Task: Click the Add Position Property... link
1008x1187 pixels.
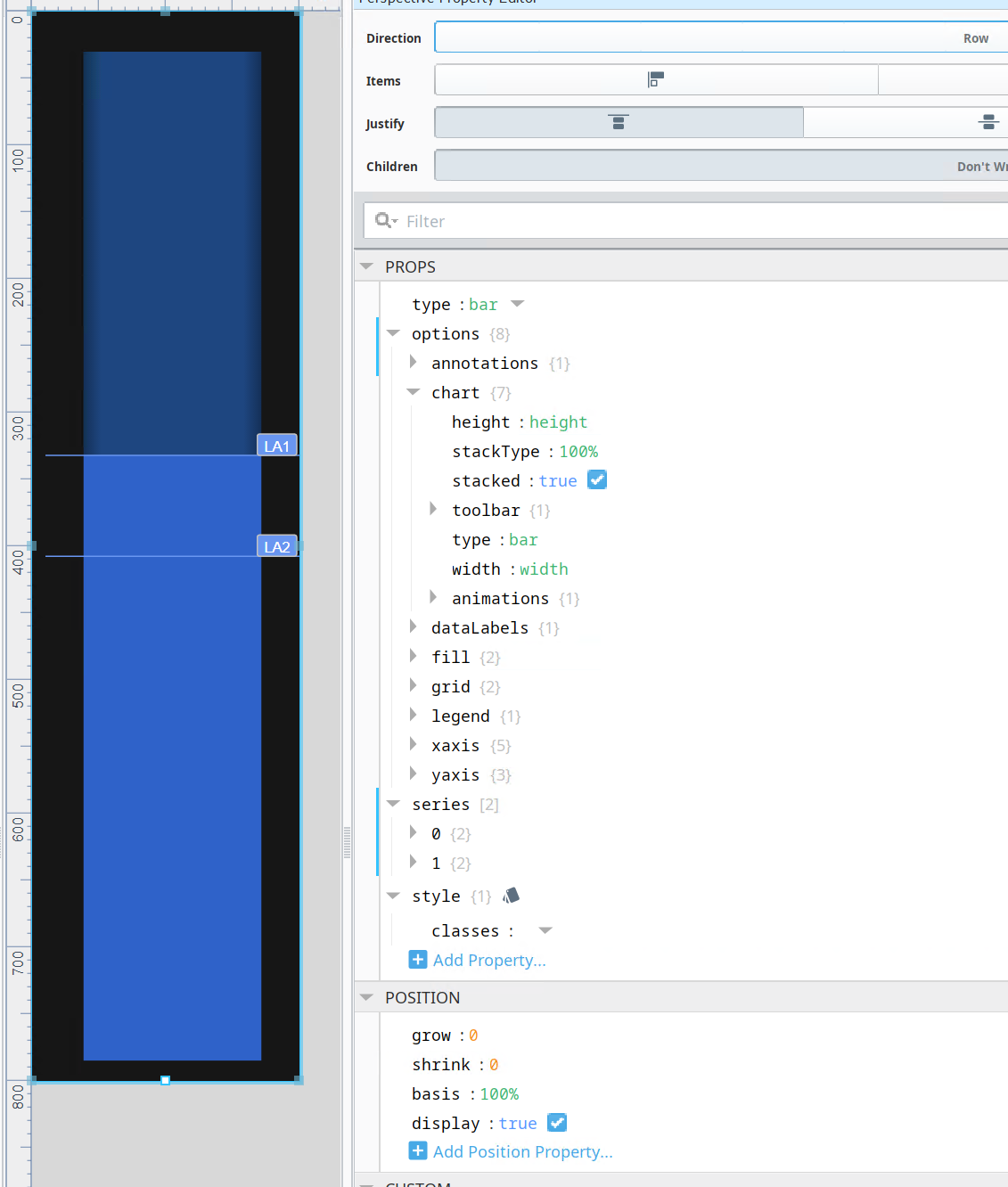Action: 523,1151
